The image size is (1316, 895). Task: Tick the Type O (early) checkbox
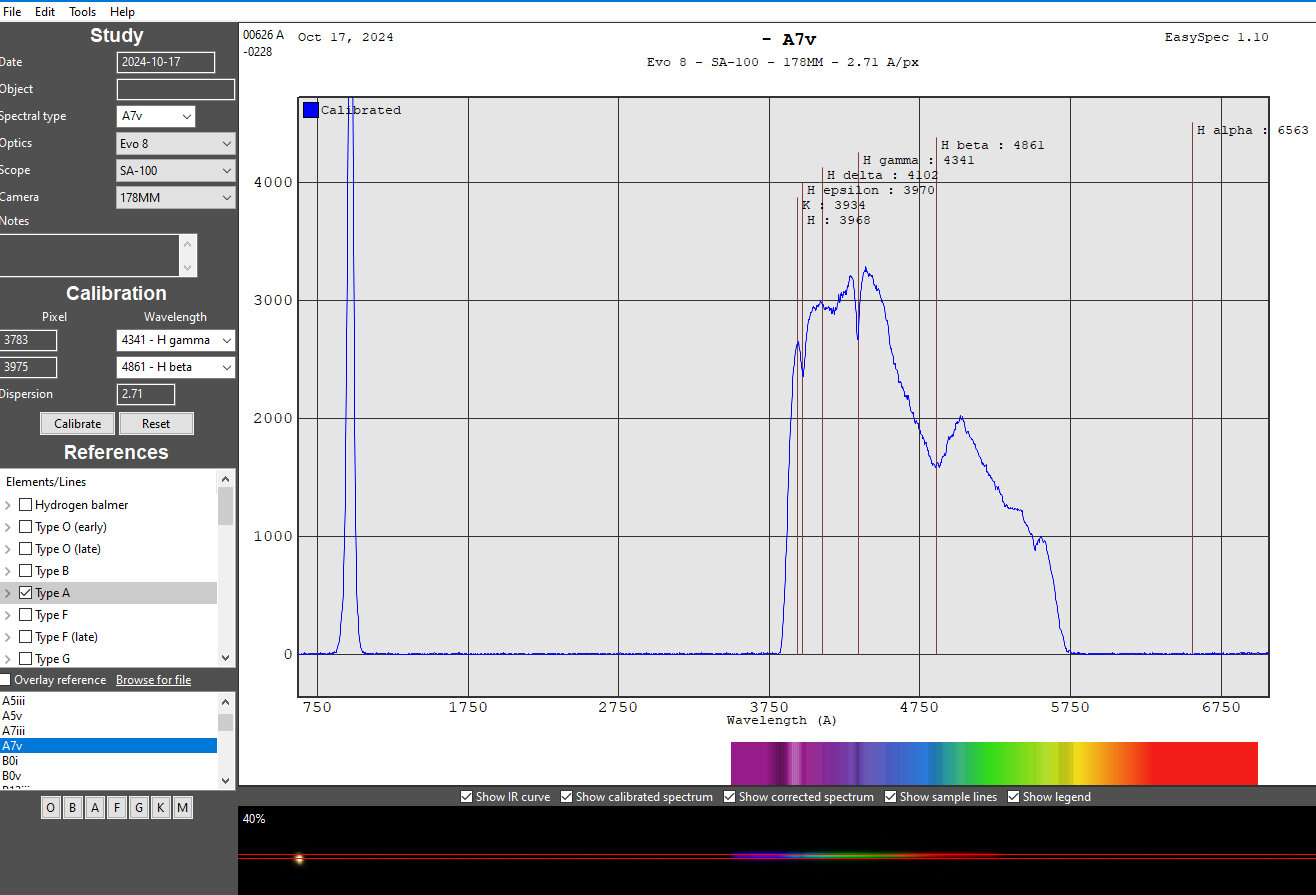coord(26,527)
